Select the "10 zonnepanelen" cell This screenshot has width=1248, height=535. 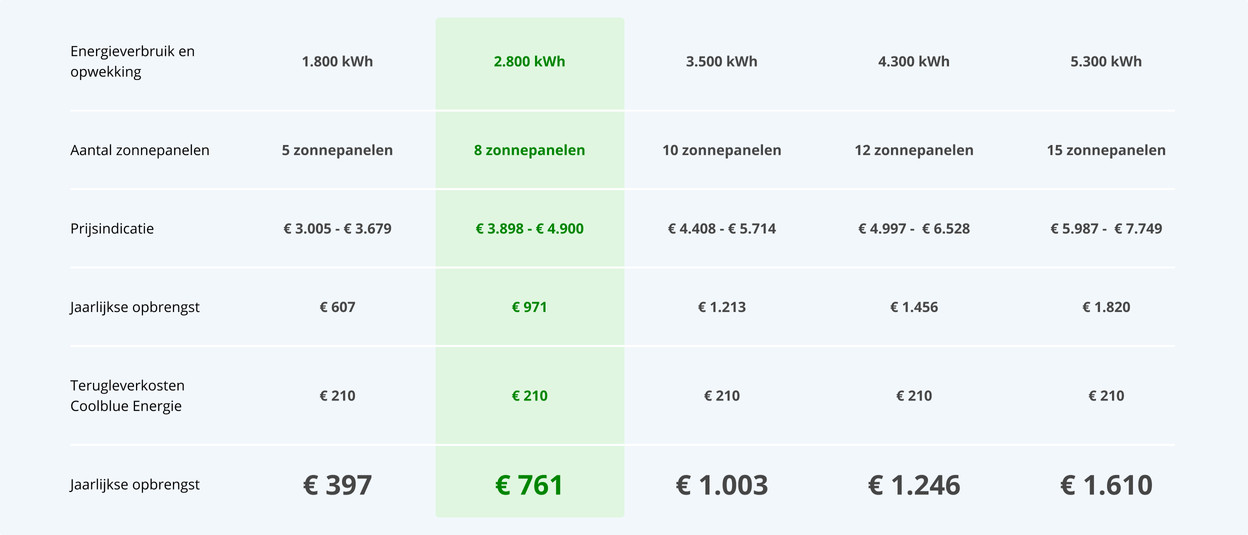coord(721,150)
